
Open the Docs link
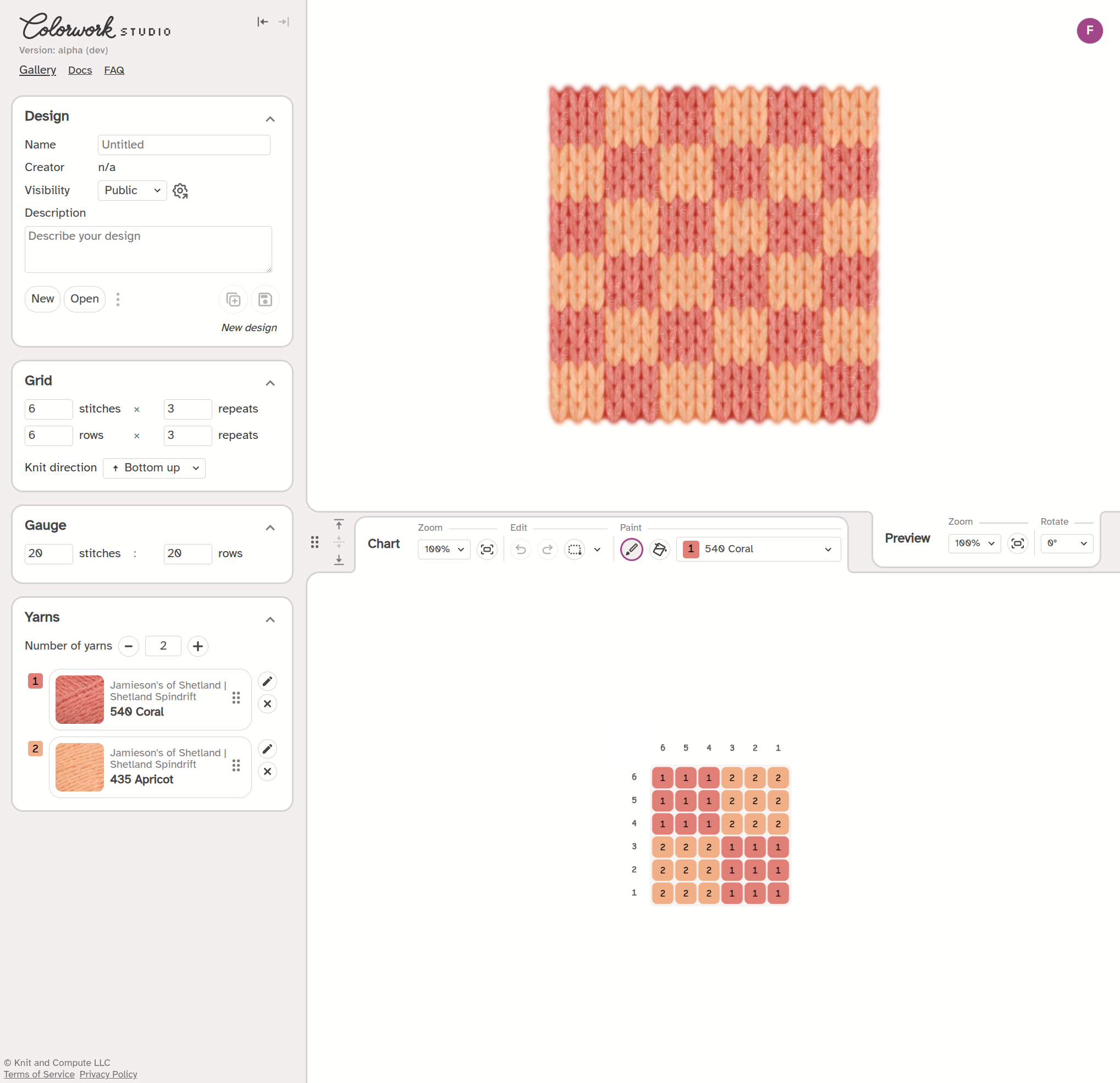point(80,70)
